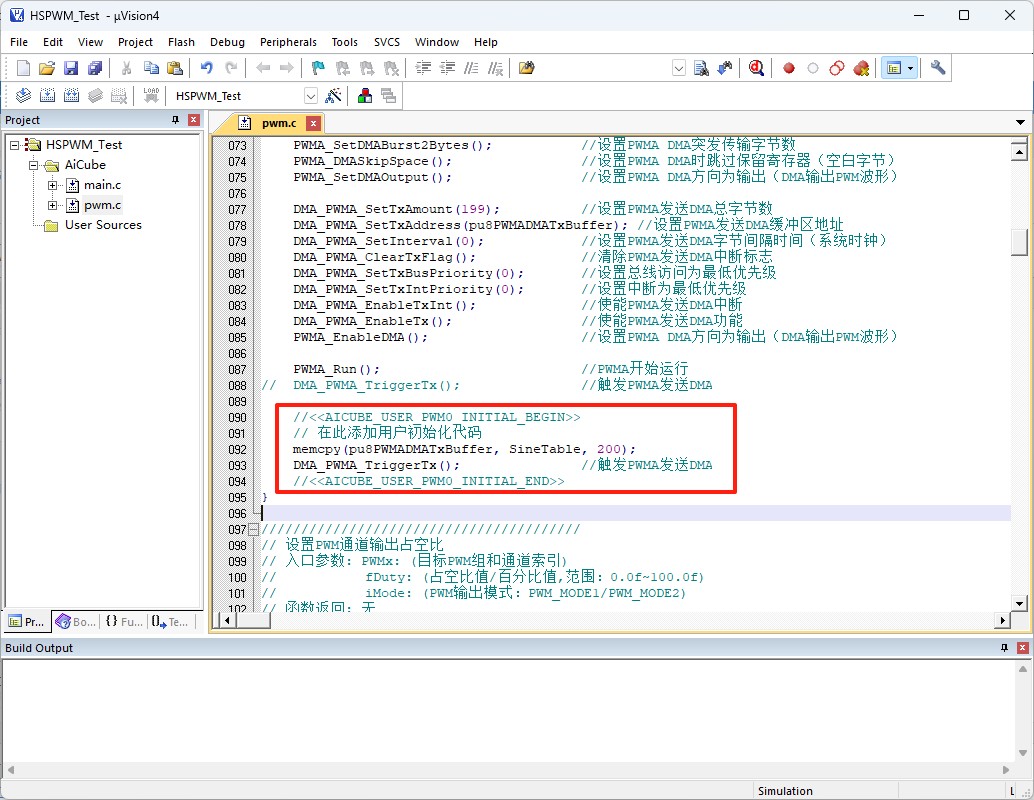The height and width of the screenshot is (800, 1034).
Task: Expand the main.c tree node
Action: point(52,185)
